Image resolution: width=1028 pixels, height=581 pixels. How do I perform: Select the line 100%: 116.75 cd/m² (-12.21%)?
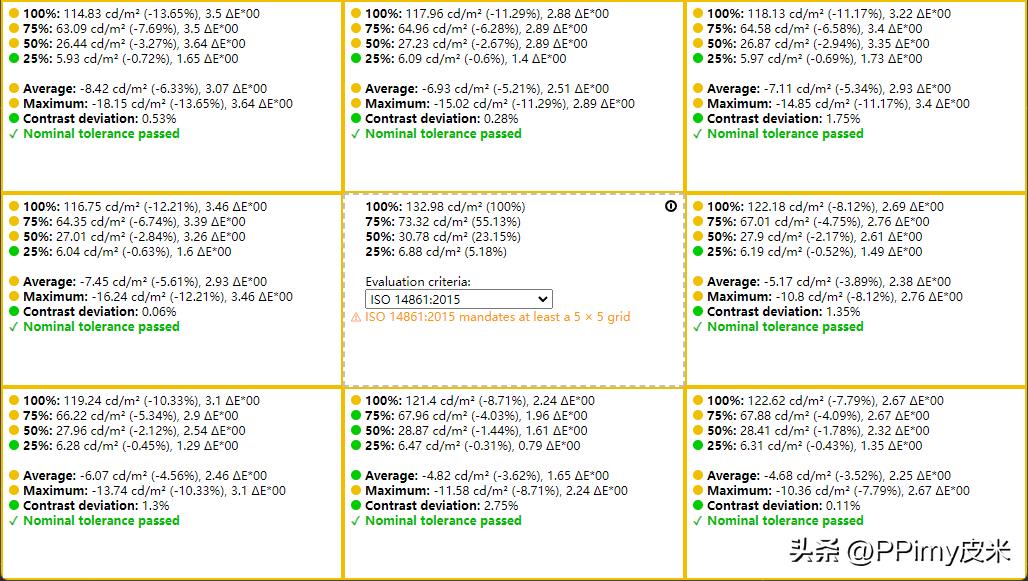pyautogui.click(x=145, y=207)
